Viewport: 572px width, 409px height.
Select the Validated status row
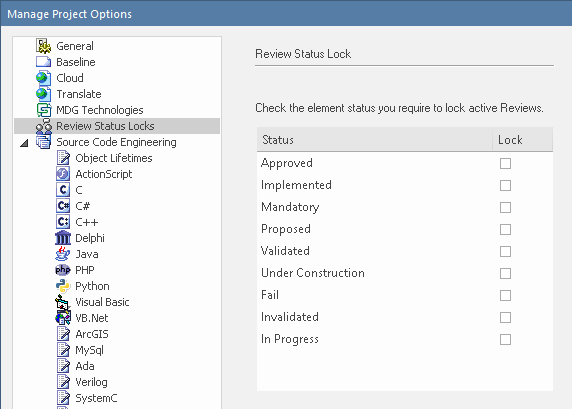(405, 251)
